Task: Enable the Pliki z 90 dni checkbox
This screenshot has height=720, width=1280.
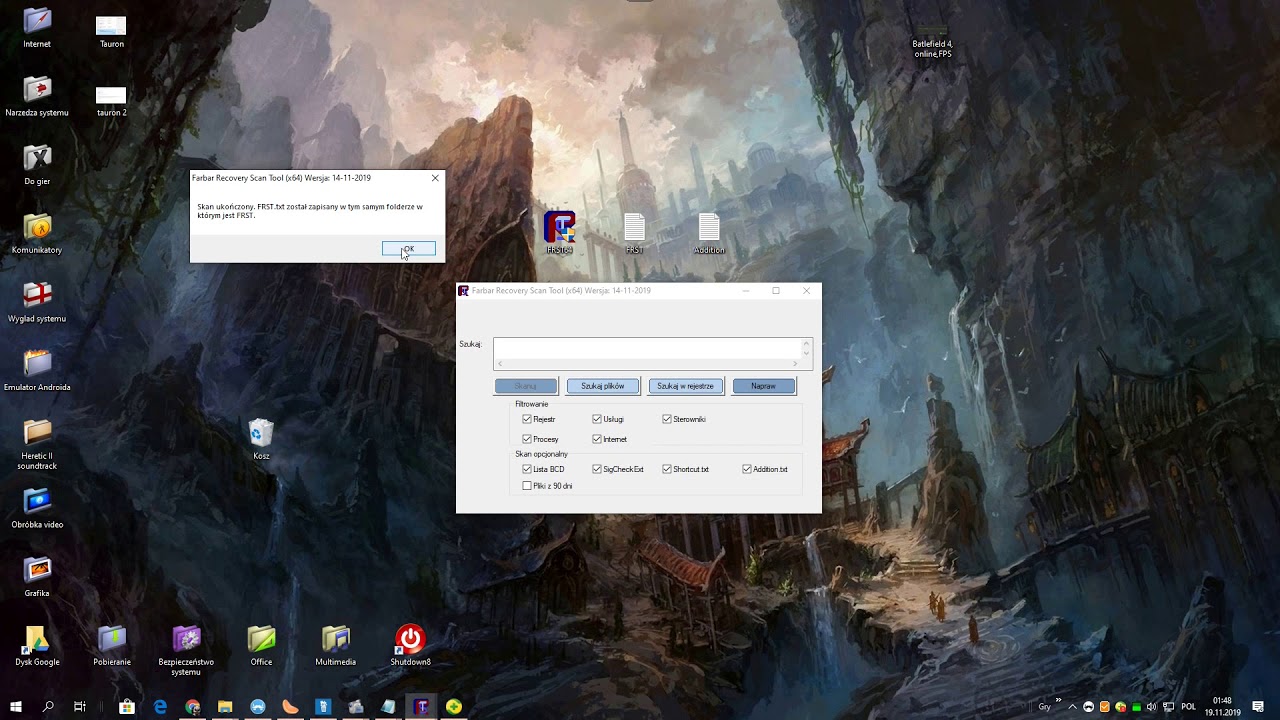Action: [x=527, y=486]
